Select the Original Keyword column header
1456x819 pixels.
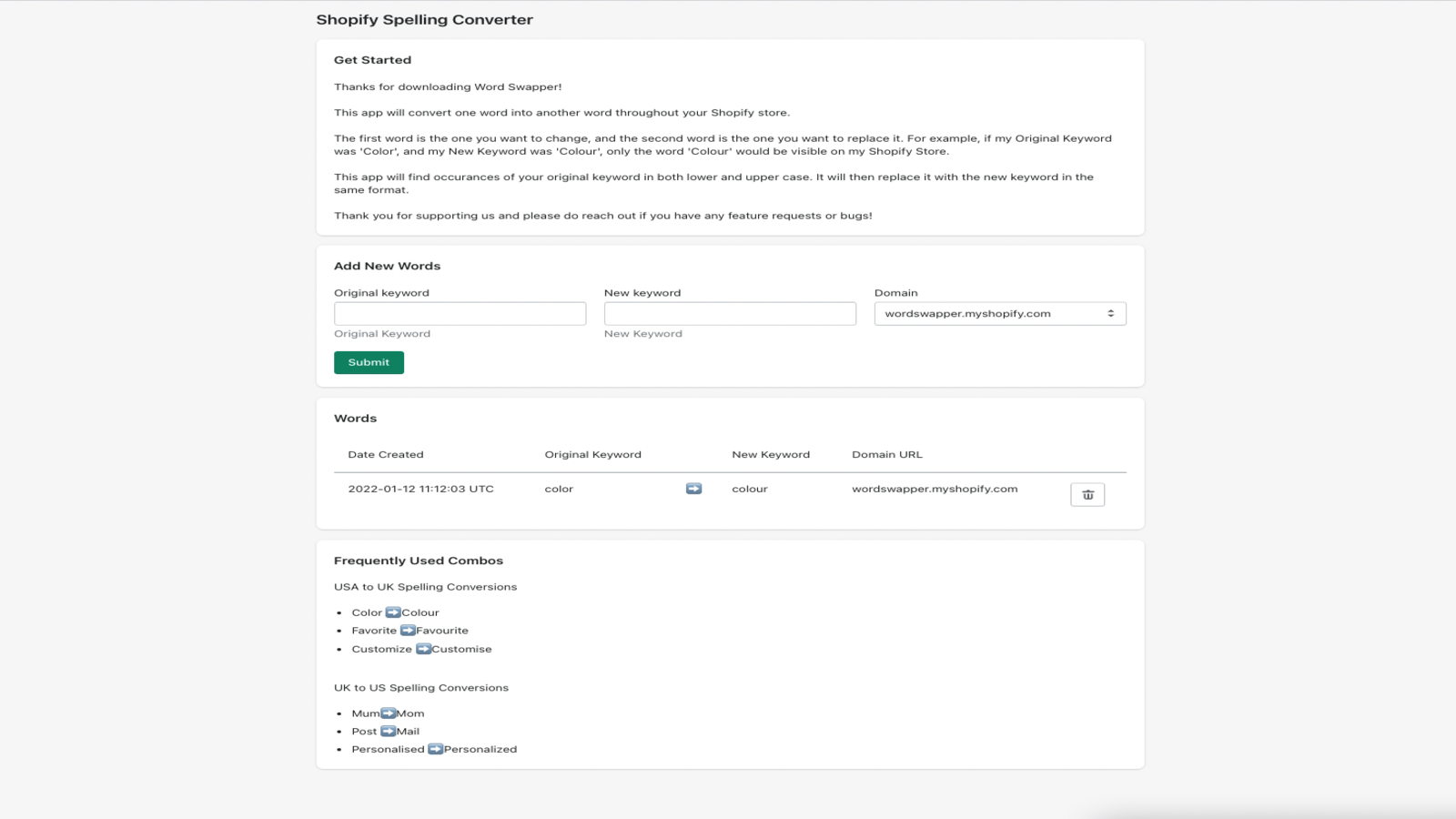(x=593, y=454)
